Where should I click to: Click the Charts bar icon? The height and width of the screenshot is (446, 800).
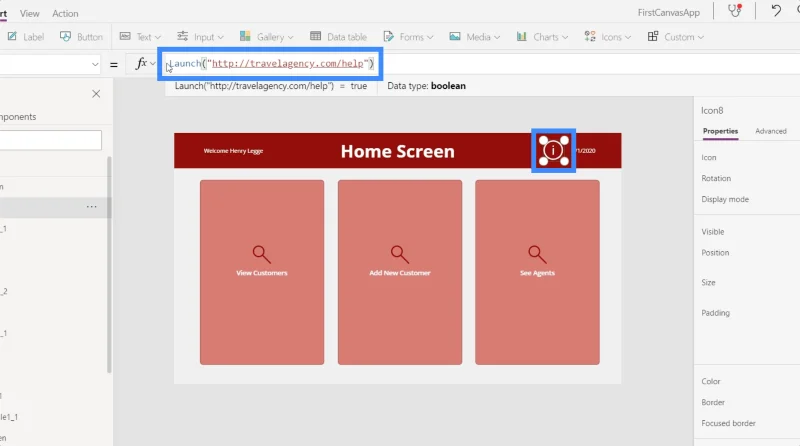click(521, 36)
